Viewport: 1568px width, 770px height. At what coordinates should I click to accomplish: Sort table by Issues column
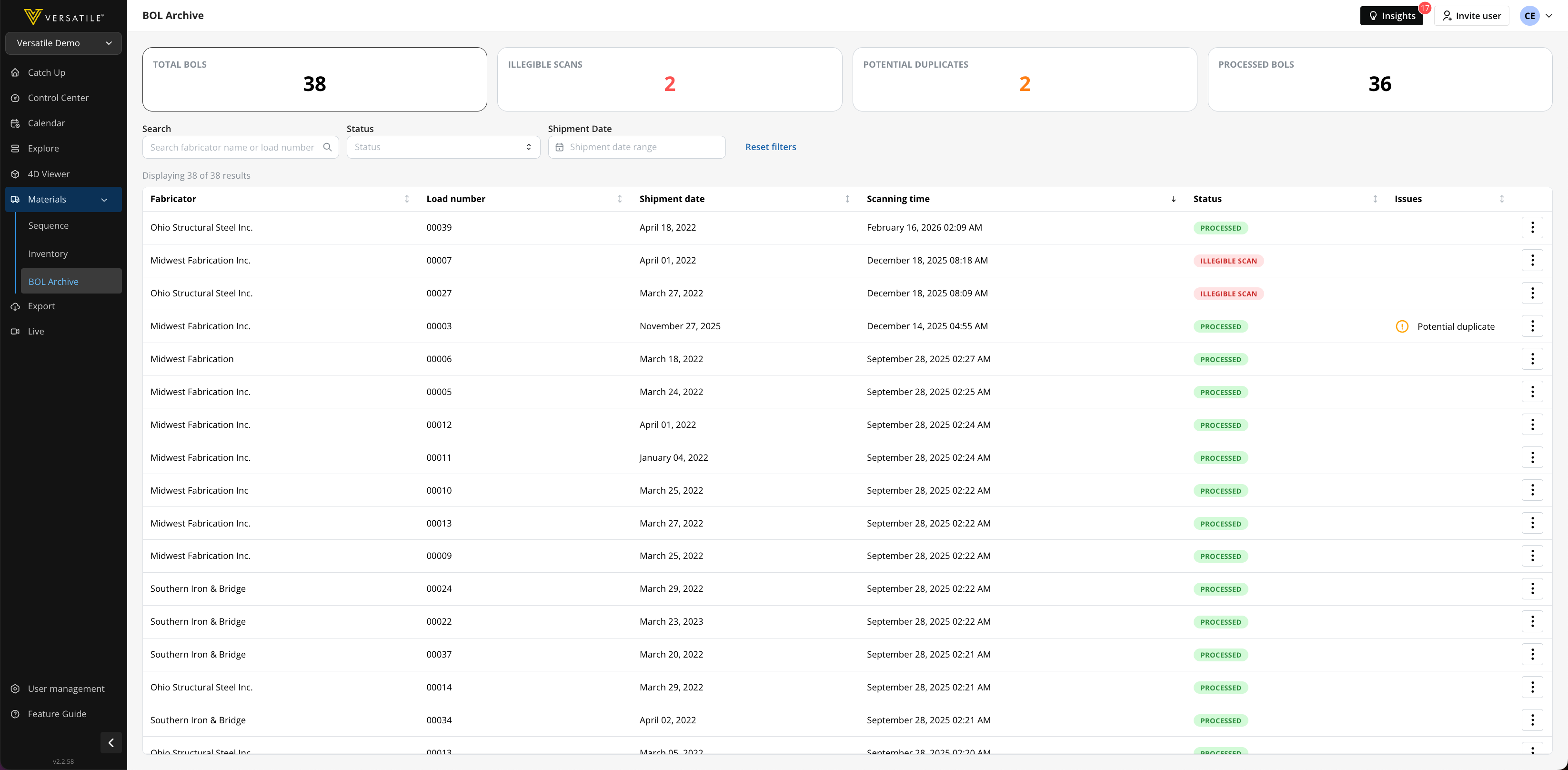[x=1502, y=199]
